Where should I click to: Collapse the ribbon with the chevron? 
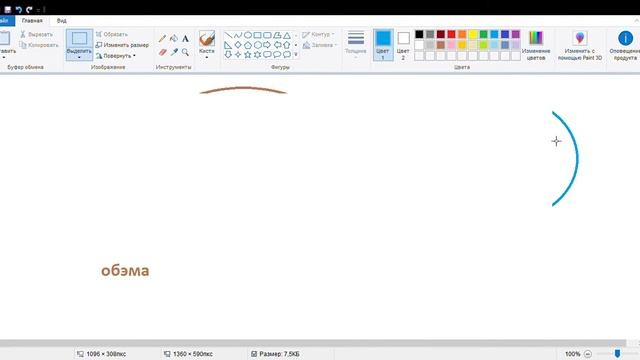coord(636,20)
